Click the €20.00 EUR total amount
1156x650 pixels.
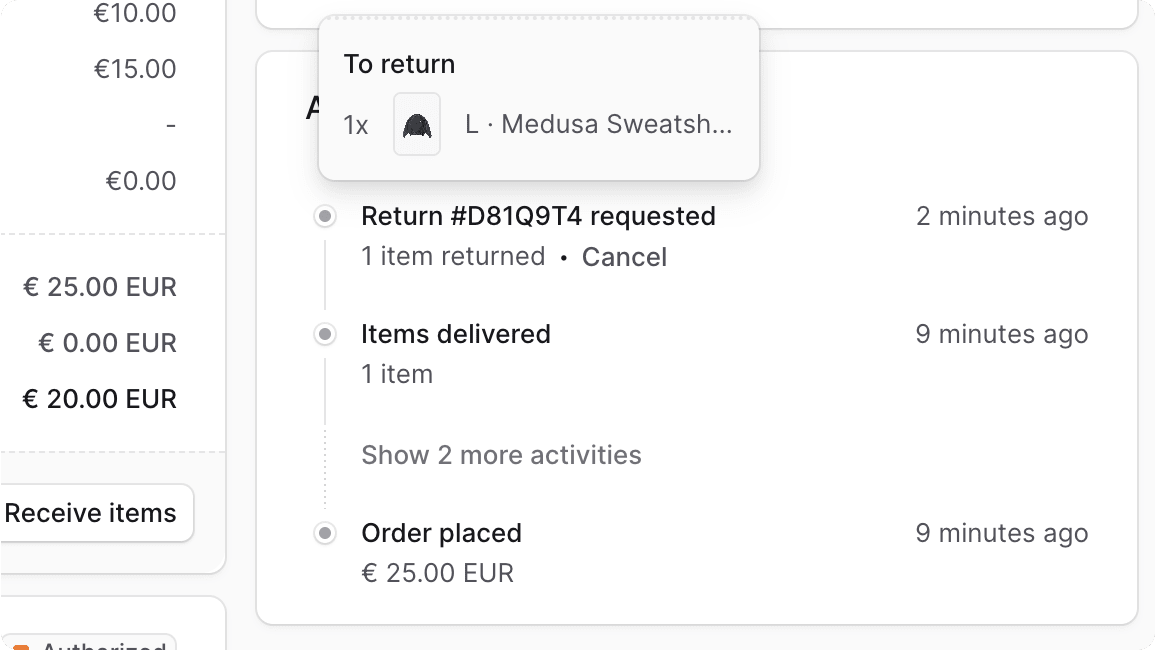99,398
